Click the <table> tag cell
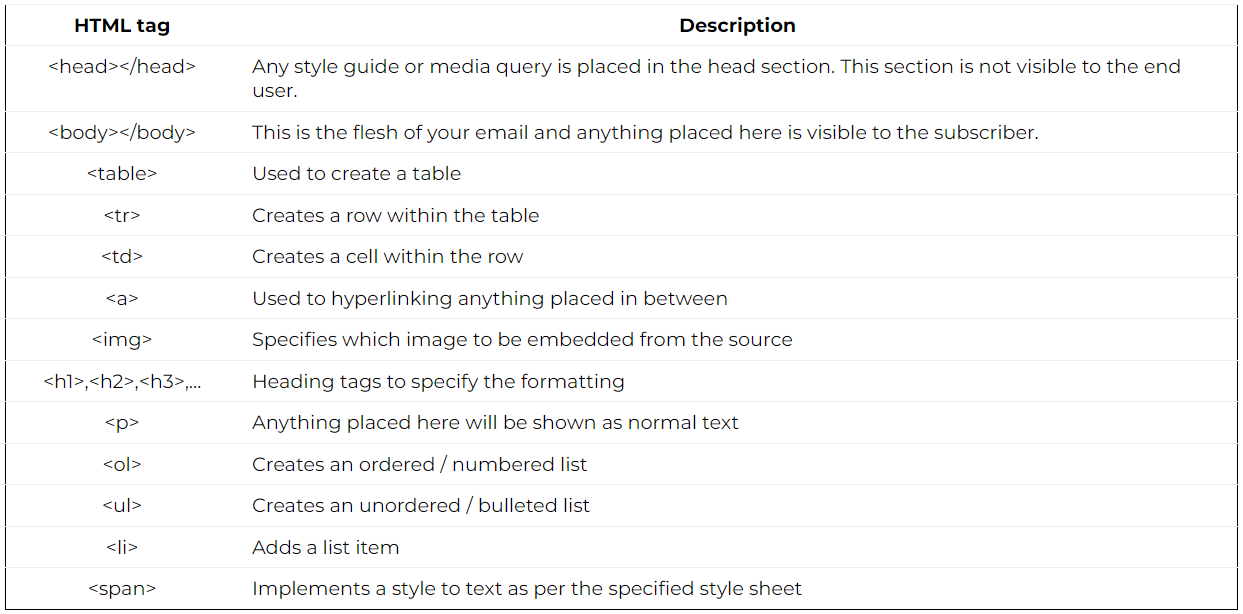The height and width of the screenshot is (614, 1243). pyautogui.click(x=122, y=173)
